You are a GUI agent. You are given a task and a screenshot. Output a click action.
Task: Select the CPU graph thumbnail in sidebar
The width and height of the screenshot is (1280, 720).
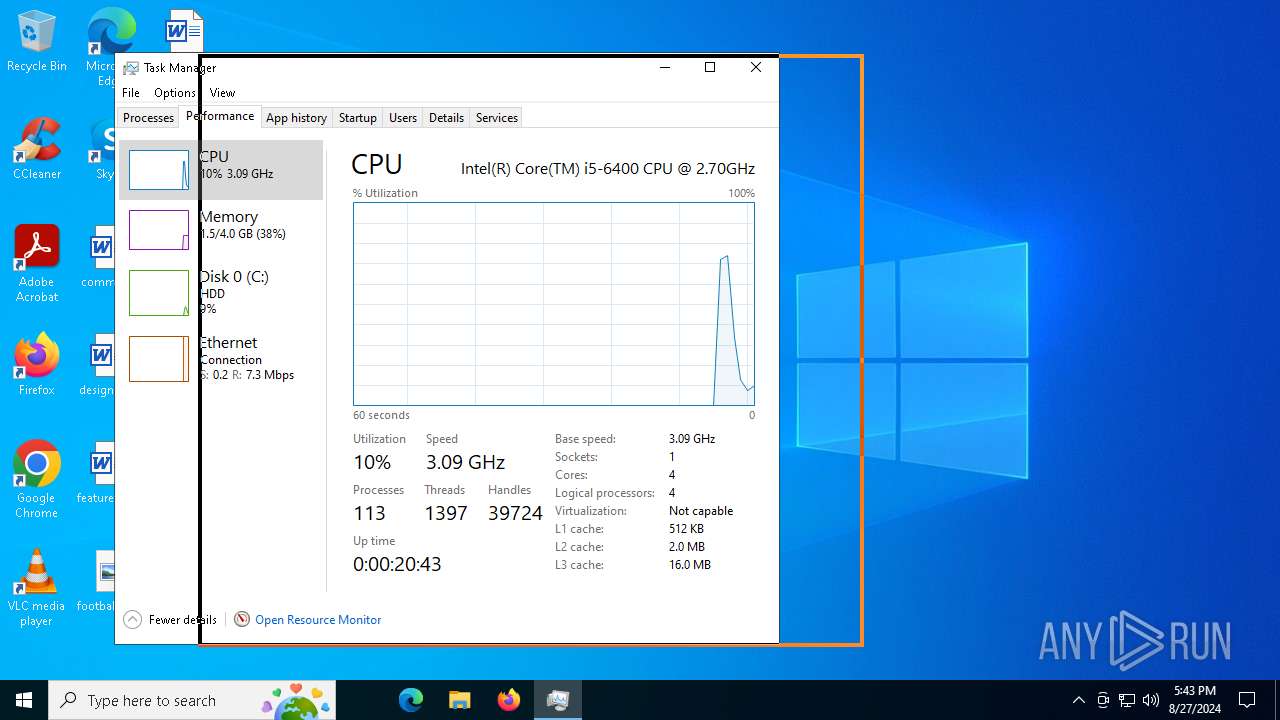[159, 170]
